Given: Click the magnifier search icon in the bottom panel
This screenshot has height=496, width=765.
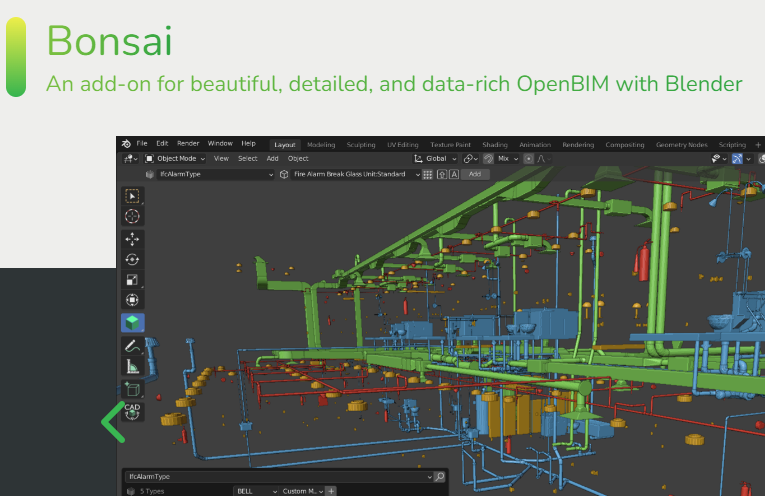Looking at the screenshot, I should (x=440, y=476).
